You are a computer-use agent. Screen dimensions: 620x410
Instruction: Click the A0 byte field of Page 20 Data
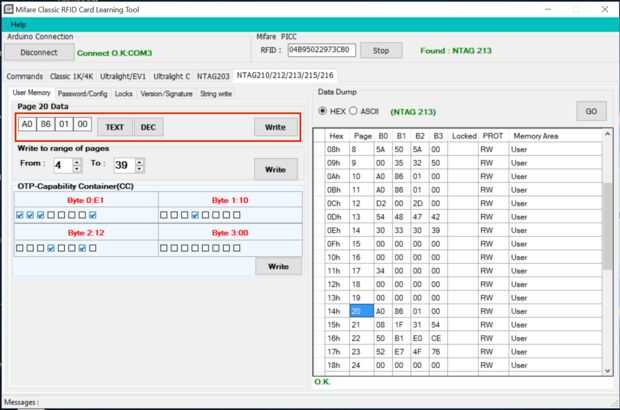[27, 124]
